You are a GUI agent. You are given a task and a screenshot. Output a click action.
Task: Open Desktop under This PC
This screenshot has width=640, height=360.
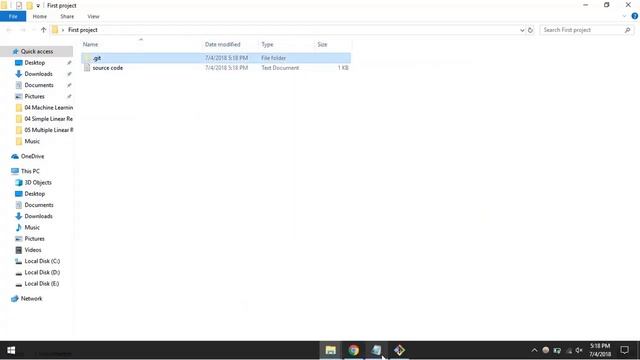(35, 194)
